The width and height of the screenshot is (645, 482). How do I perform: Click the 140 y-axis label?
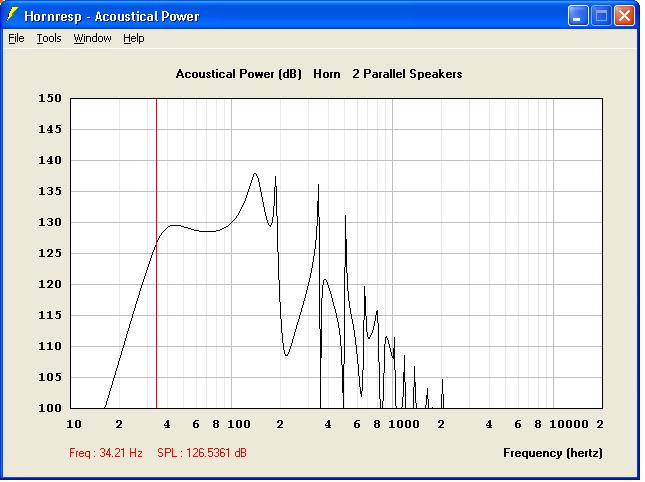[50, 160]
